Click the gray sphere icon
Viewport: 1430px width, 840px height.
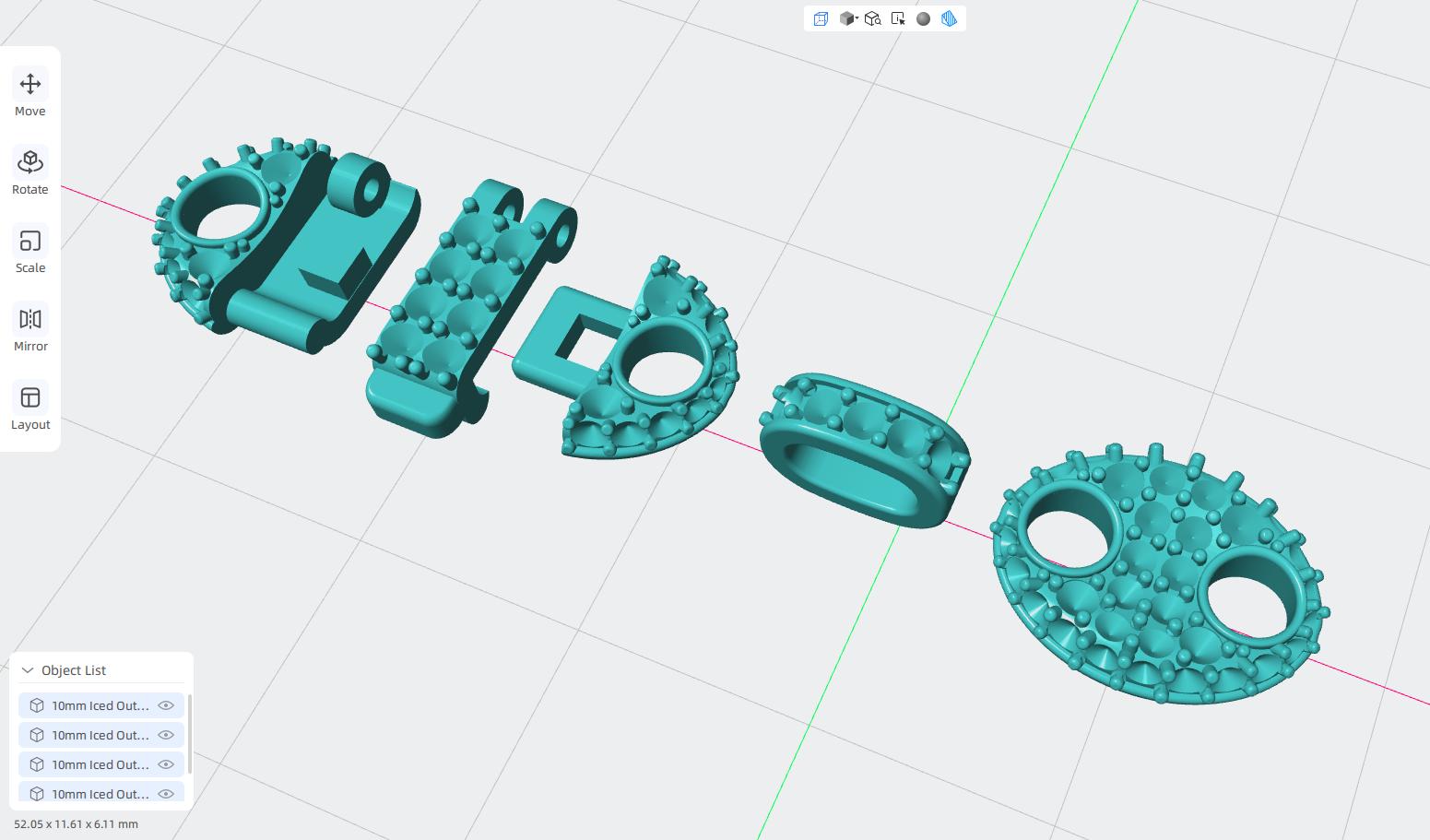[x=923, y=18]
